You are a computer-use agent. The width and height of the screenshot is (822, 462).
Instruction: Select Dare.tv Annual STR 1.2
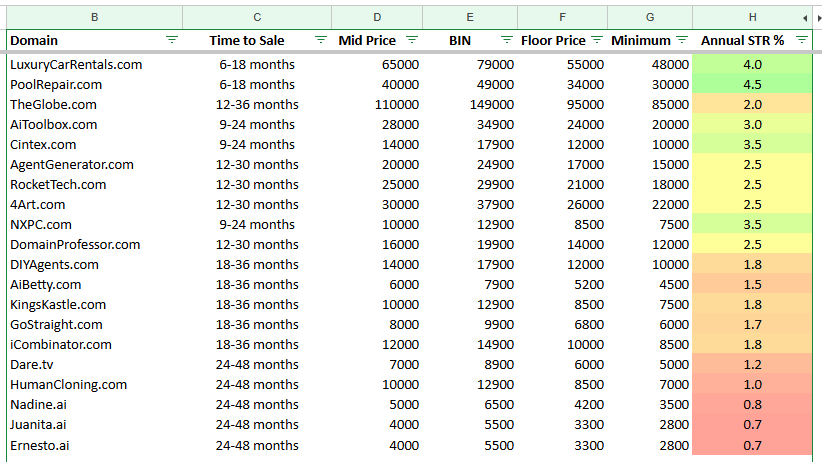tap(752, 364)
